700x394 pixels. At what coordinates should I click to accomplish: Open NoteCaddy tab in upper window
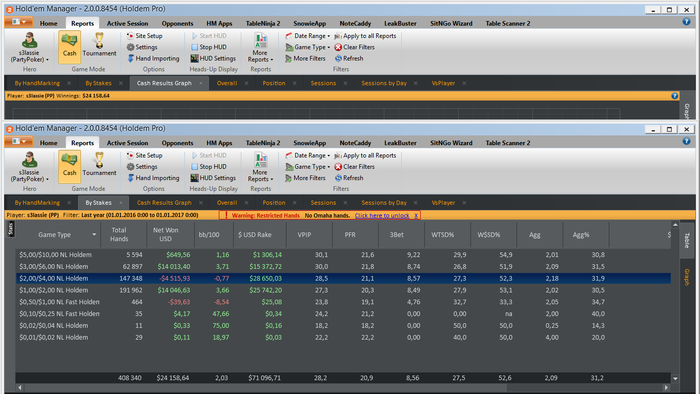click(355, 23)
